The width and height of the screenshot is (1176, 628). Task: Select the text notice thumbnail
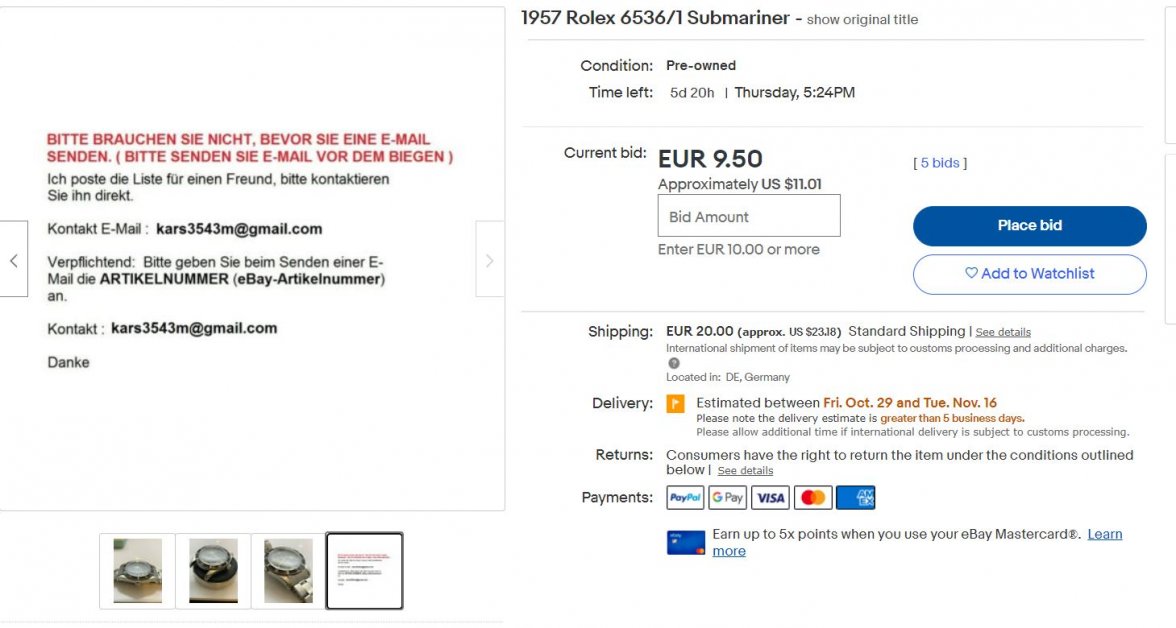pyautogui.click(x=364, y=571)
